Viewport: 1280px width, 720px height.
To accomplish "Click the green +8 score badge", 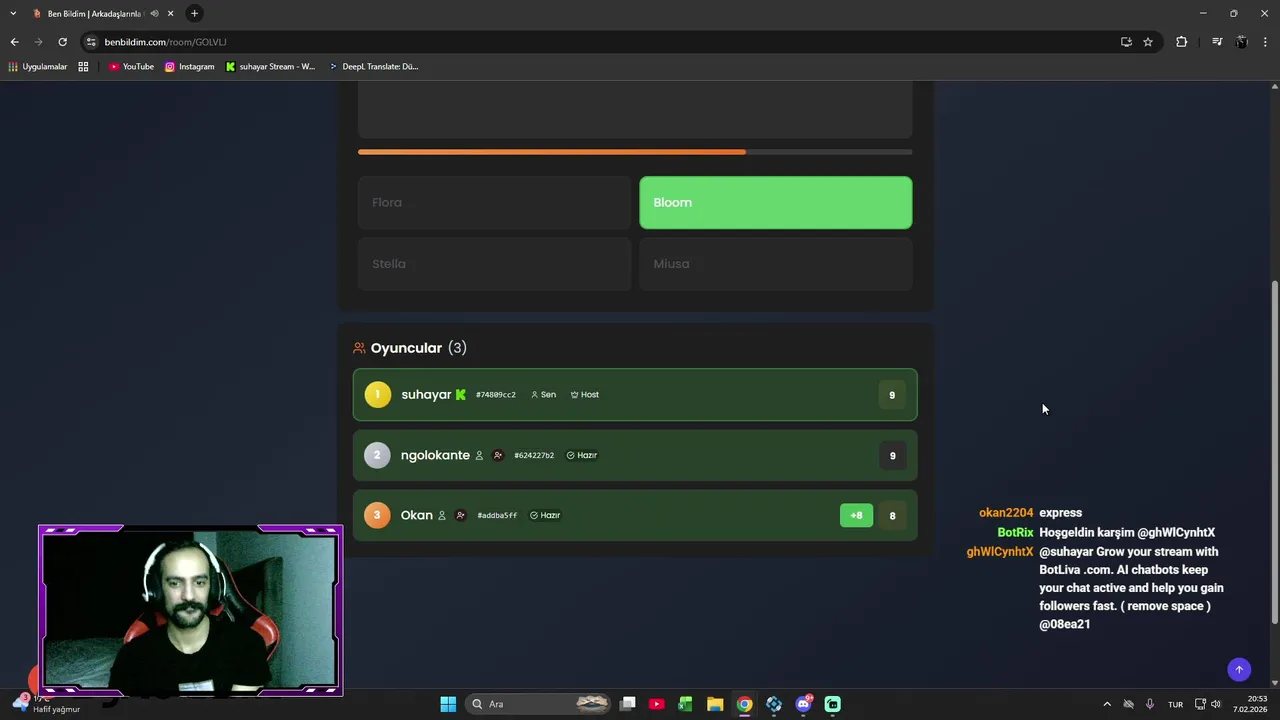I will tap(856, 516).
